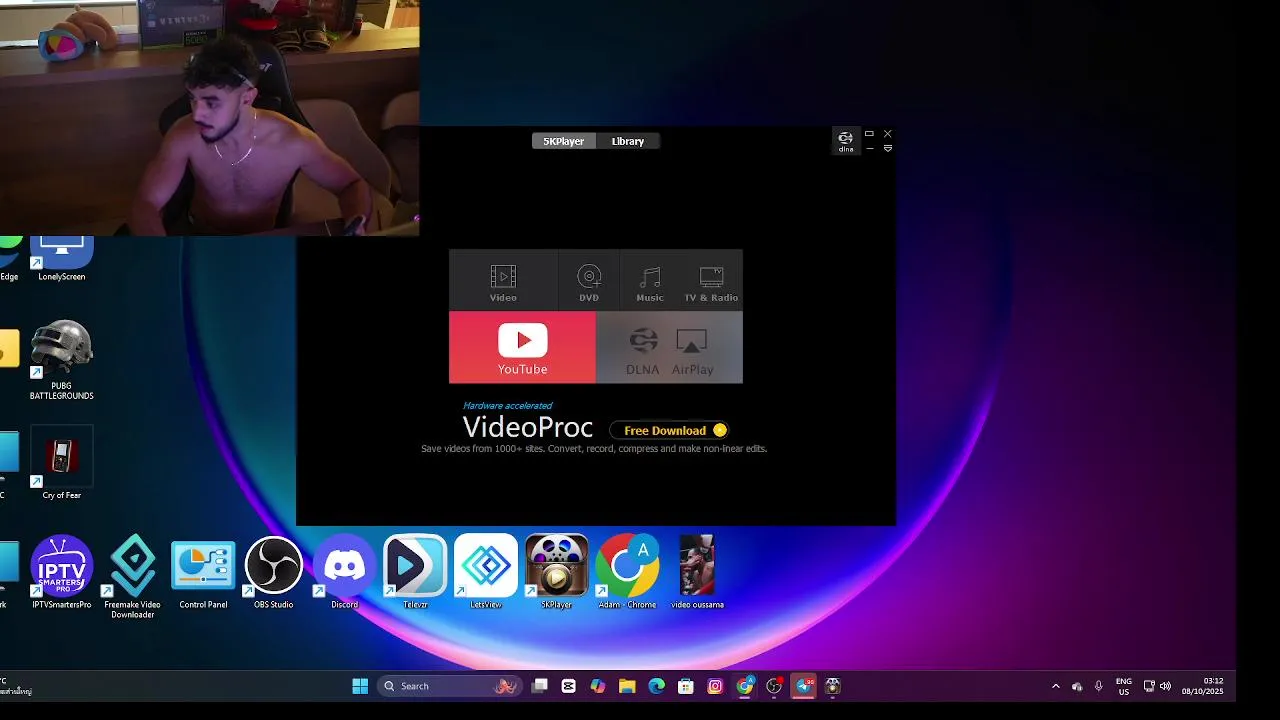The image size is (1280, 720).
Task: Select the Discord desktop shortcut
Action: click(345, 572)
